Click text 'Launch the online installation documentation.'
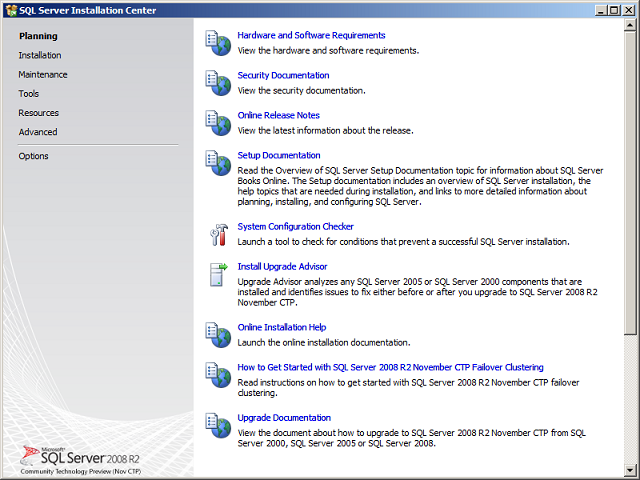This screenshot has height=480, width=640. [324, 343]
